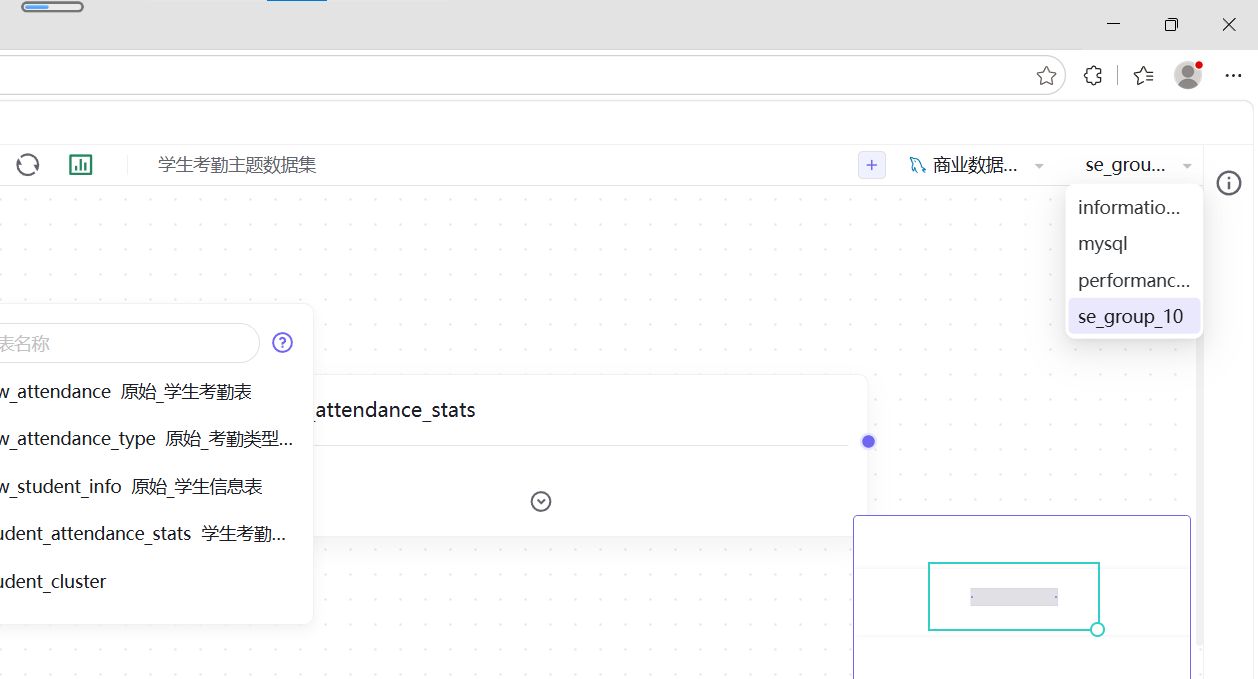Screen dimensions: 1258x679
Task: Open the info panel icon
Action: pyautogui.click(x=1229, y=183)
